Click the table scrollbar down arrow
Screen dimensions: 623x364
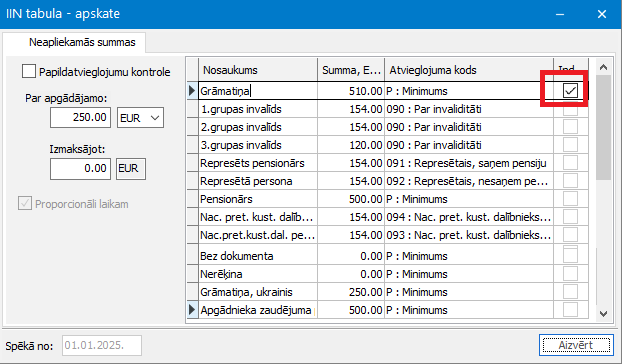coord(604,314)
